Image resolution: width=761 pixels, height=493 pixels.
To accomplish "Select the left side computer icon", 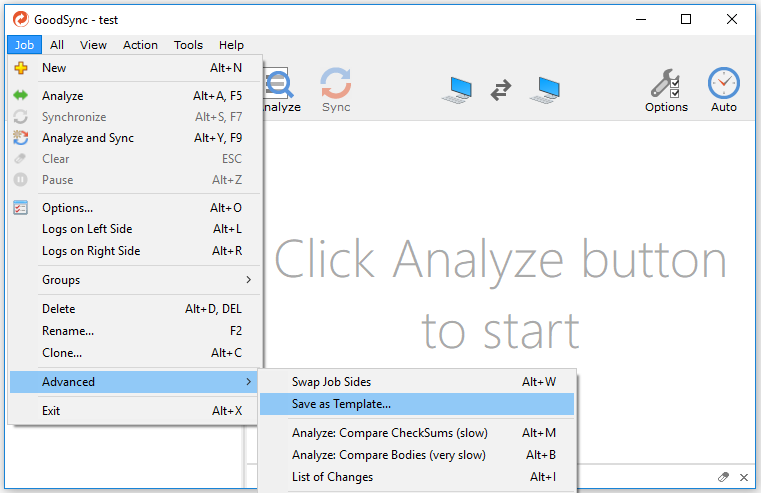I will click(x=458, y=90).
